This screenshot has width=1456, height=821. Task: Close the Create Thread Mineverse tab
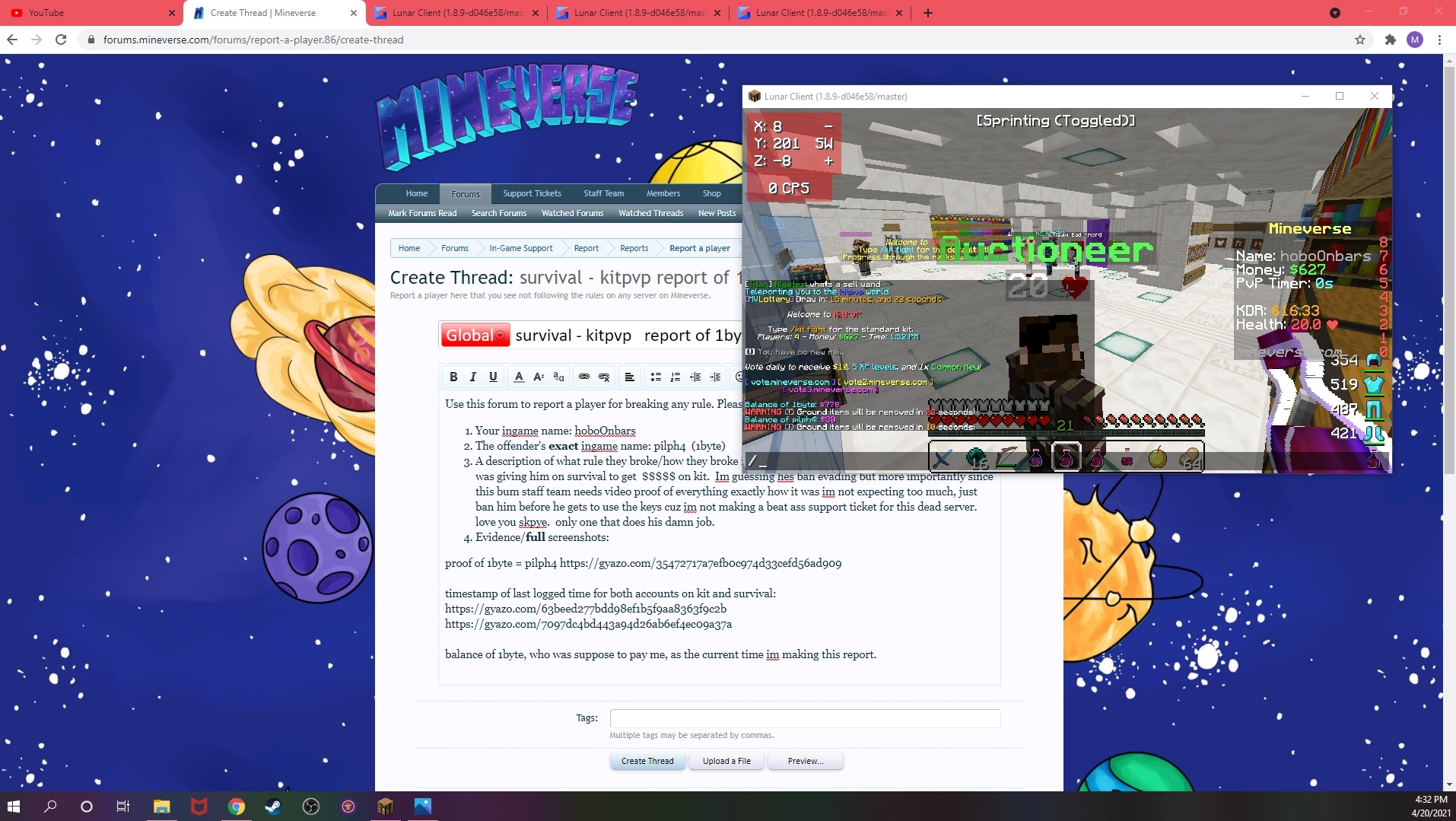click(x=353, y=13)
